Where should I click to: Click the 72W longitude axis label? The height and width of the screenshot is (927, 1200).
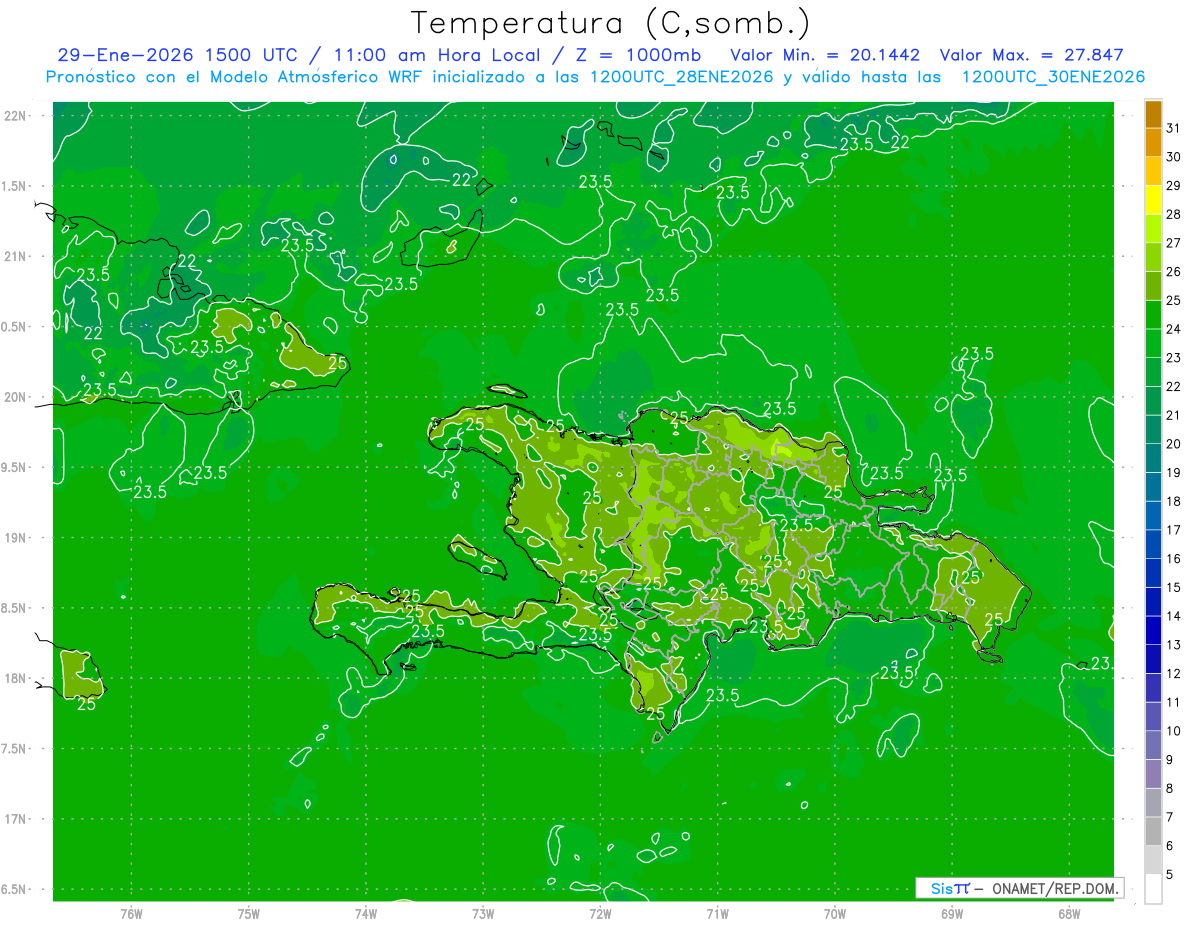coord(600,914)
